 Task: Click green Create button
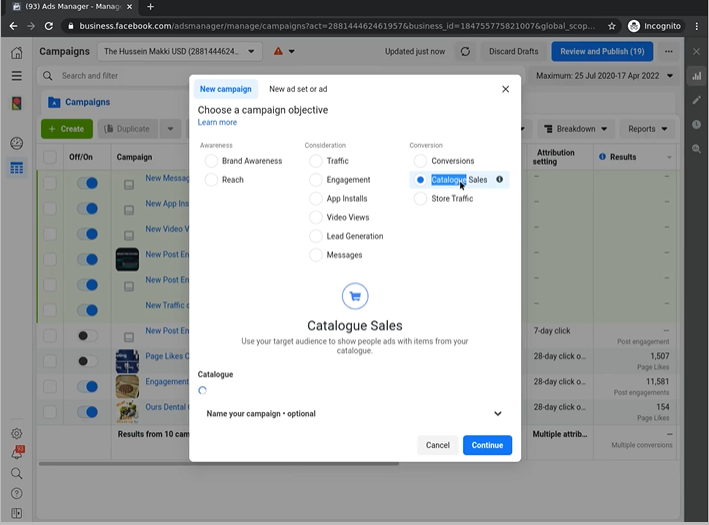point(67,129)
